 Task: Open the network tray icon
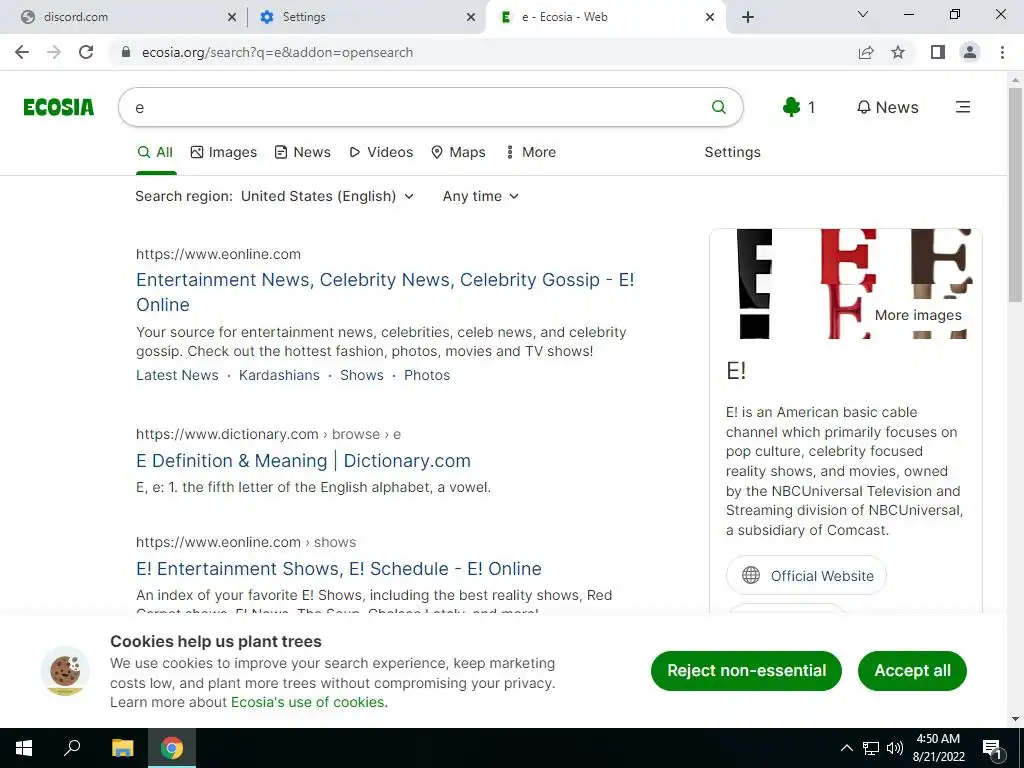(871, 748)
